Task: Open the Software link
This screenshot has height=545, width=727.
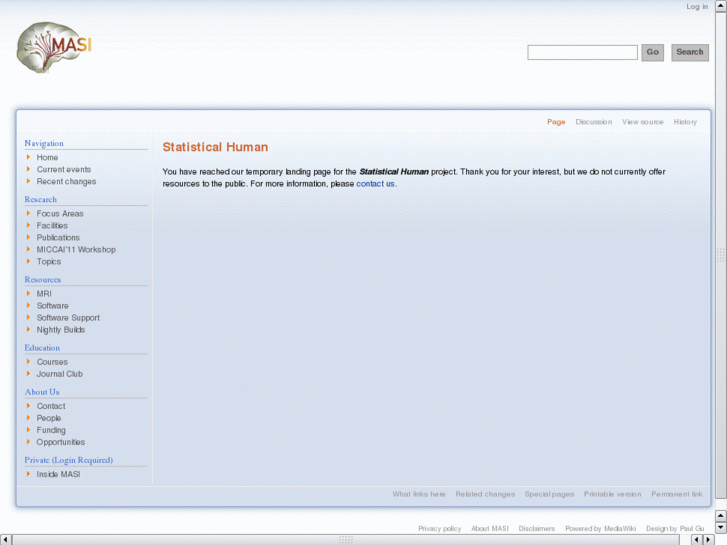Action: (52, 306)
